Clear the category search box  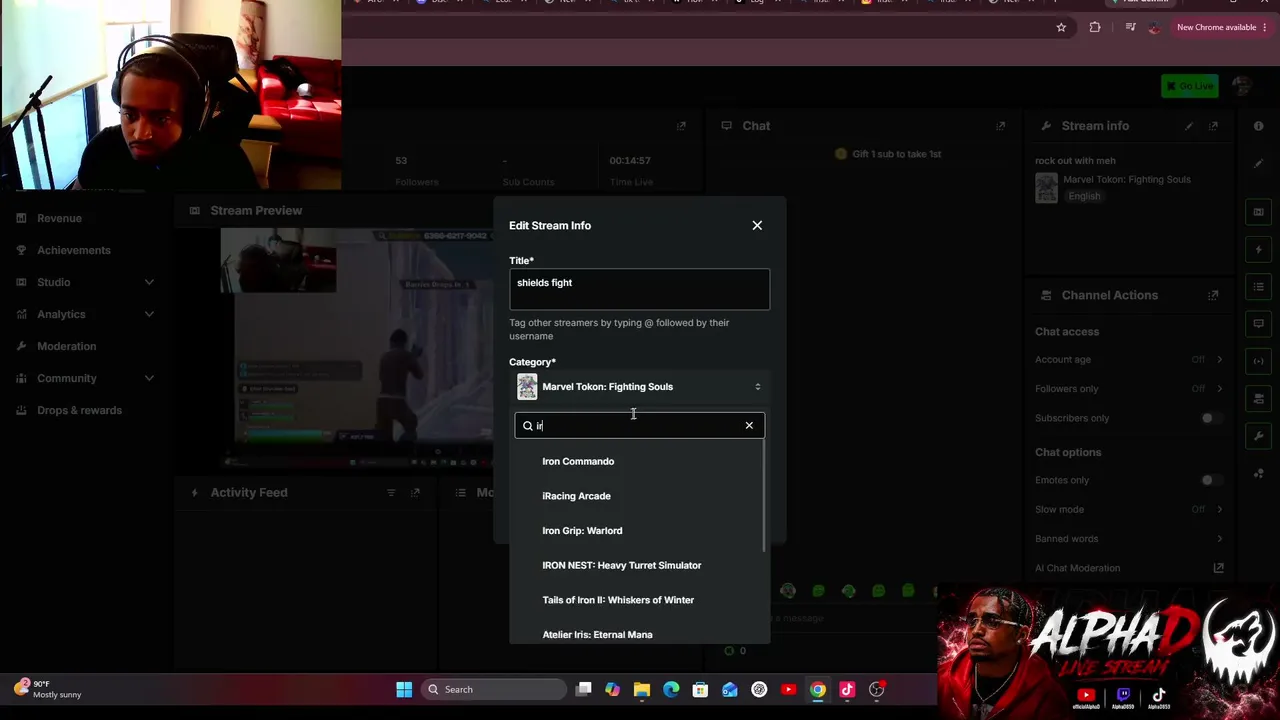[x=749, y=426]
